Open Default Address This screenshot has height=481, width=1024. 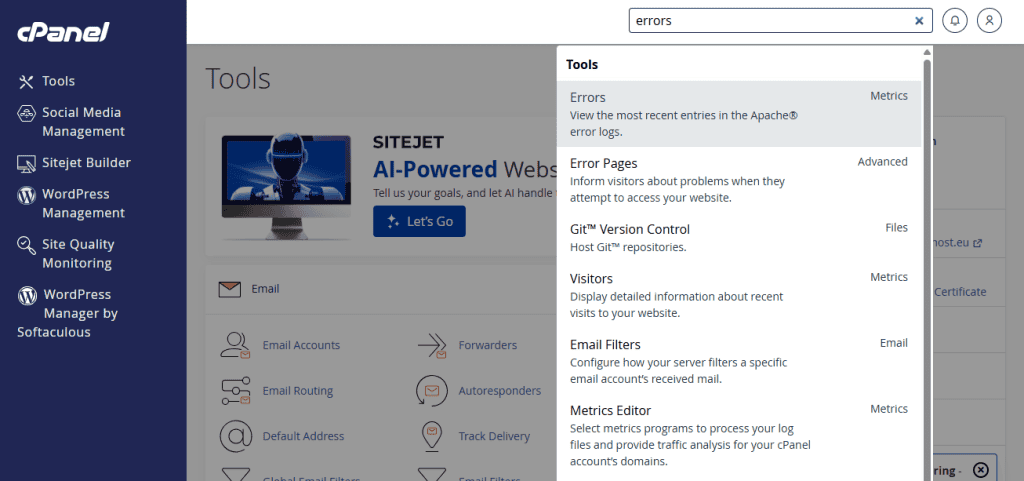click(303, 436)
